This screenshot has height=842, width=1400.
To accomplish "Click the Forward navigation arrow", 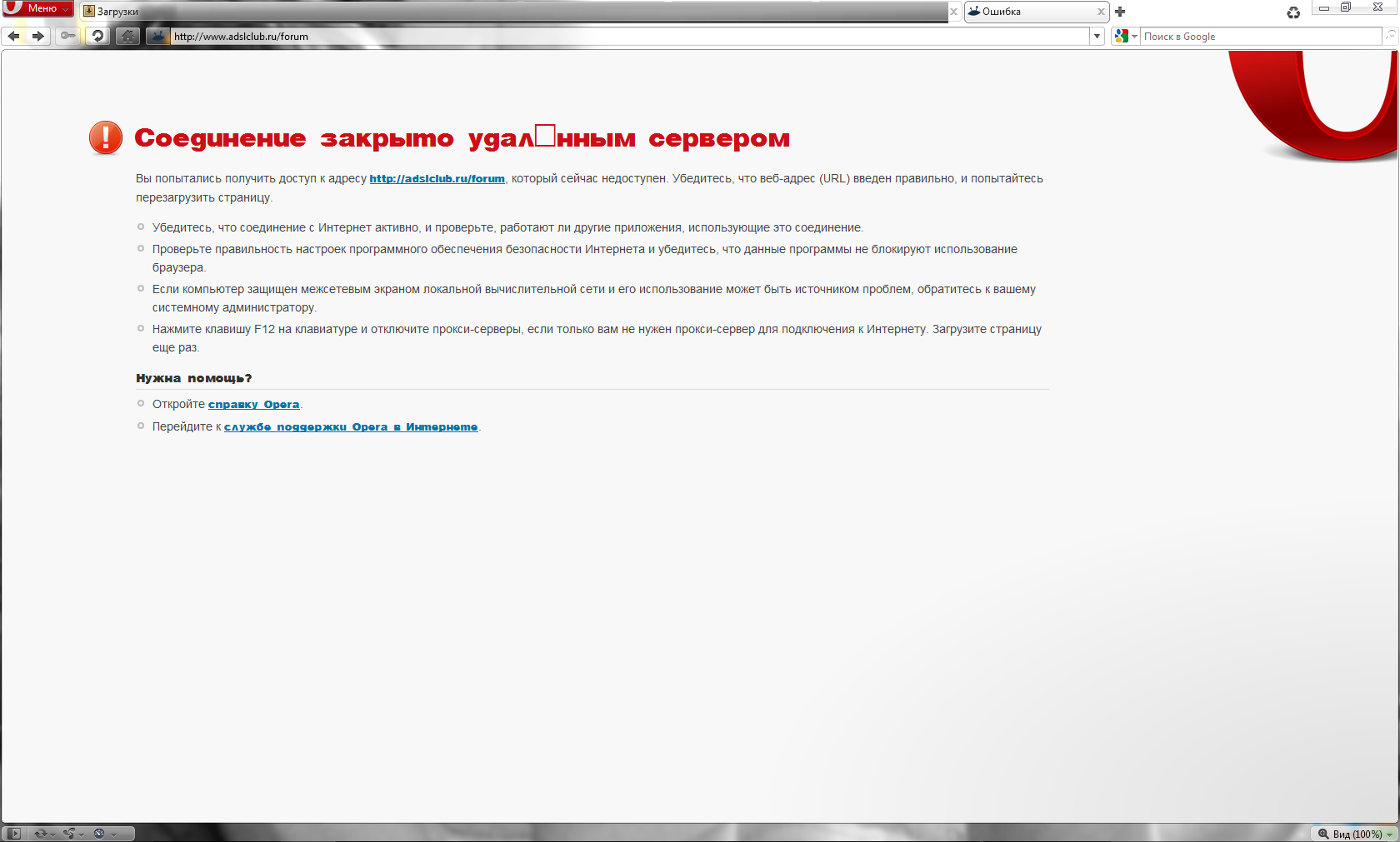I will click(37, 36).
